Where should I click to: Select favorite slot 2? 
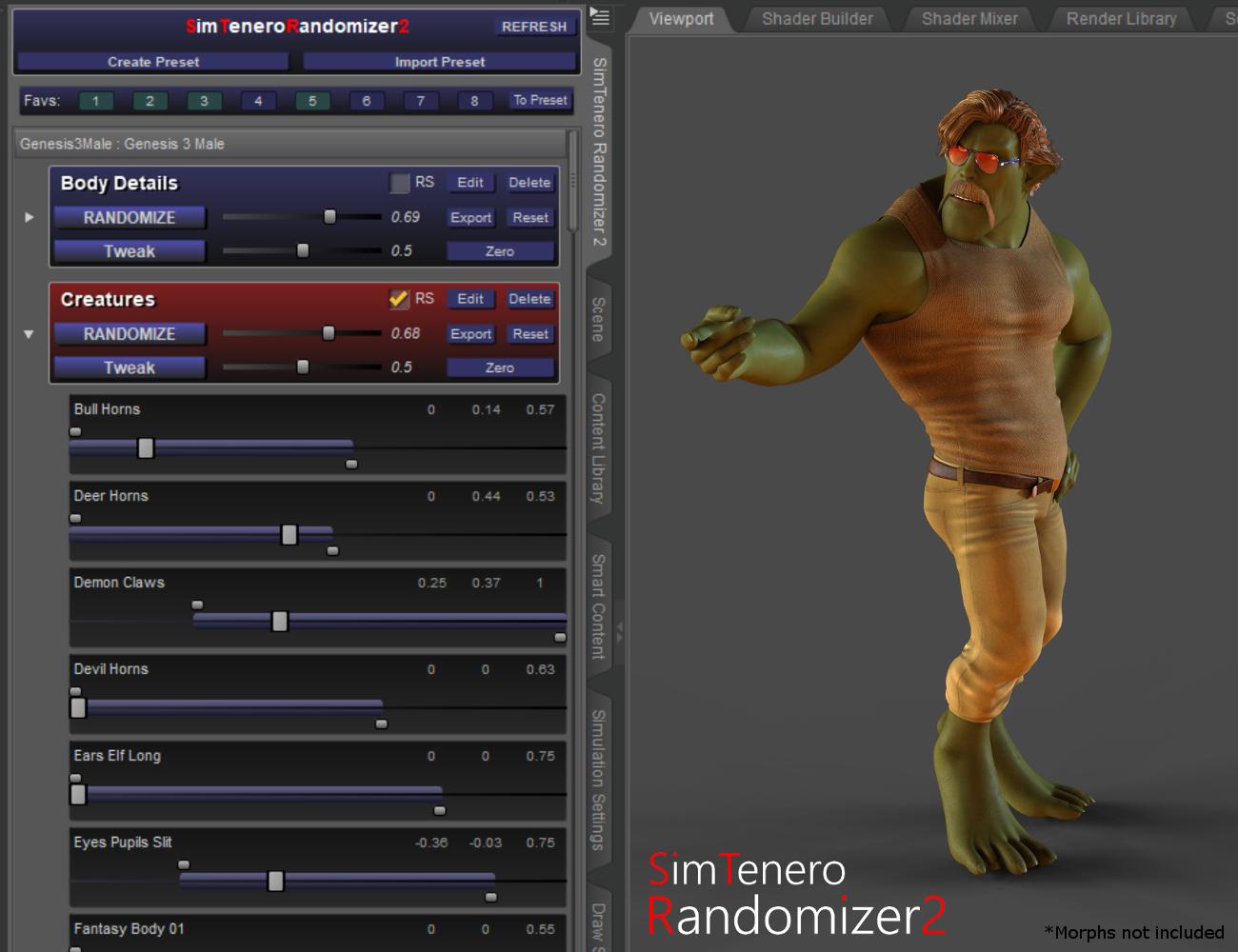150,101
